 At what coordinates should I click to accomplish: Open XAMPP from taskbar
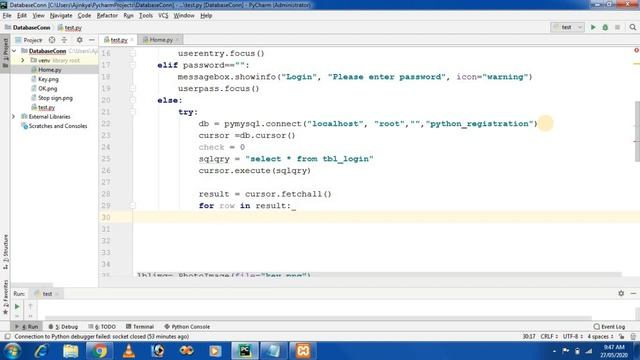[x=303, y=351]
